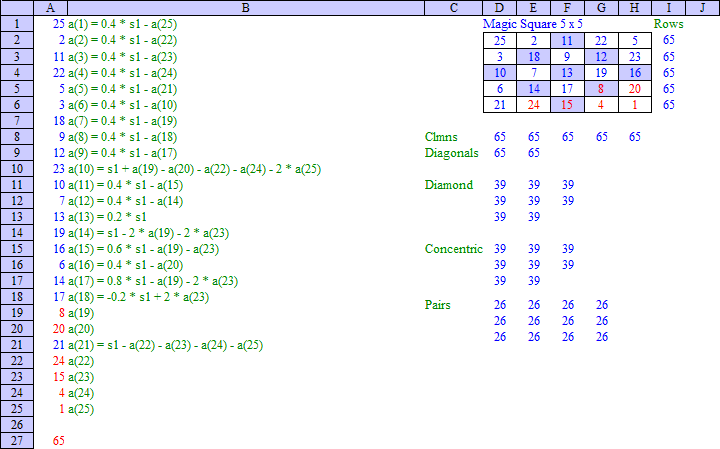Select cell 17 in magic square
The image size is (720, 449).
click(x=567, y=89)
